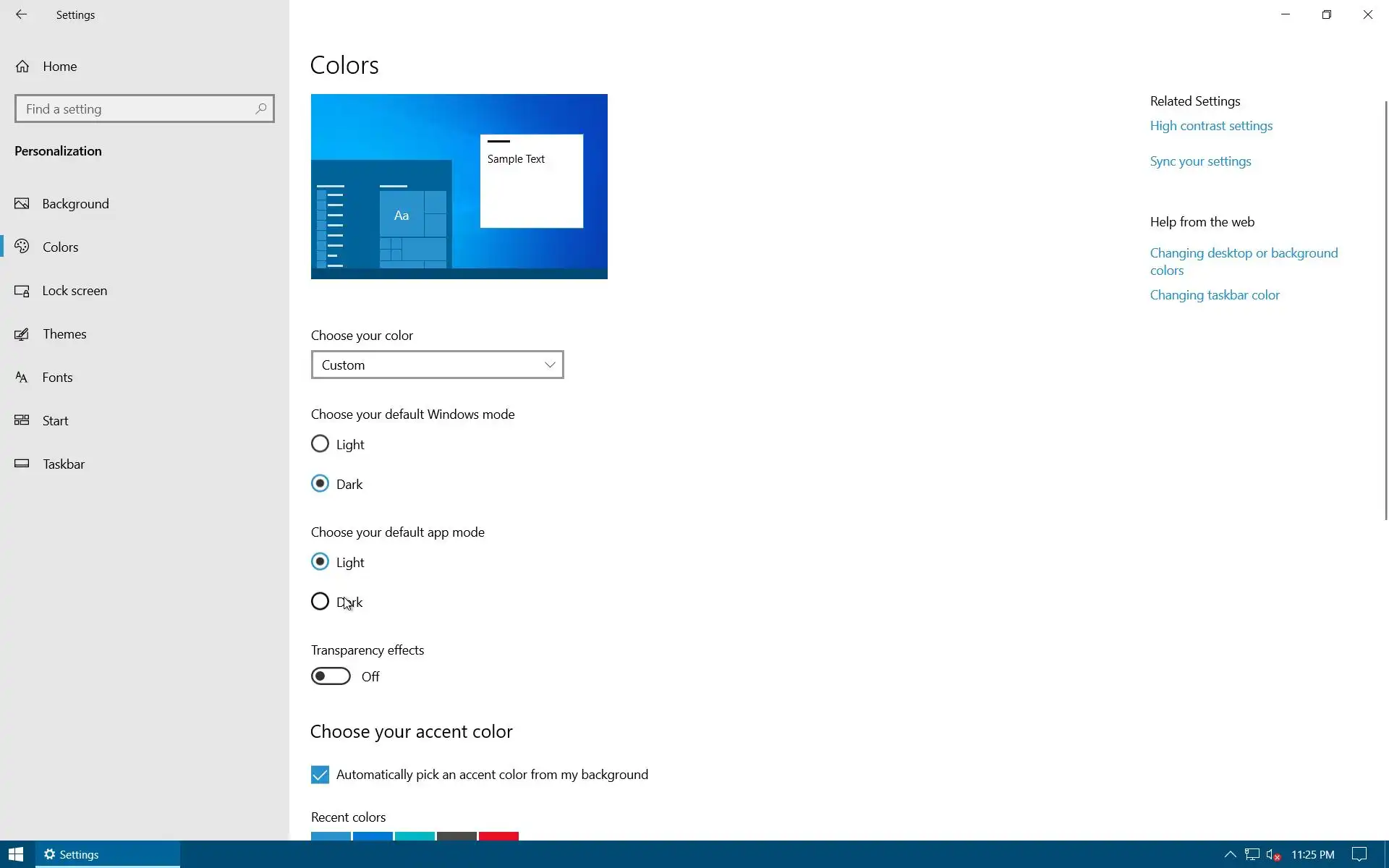Open the Choose your color dropdown
Viewport: 1389px width, 868px height.
(437, 365)
